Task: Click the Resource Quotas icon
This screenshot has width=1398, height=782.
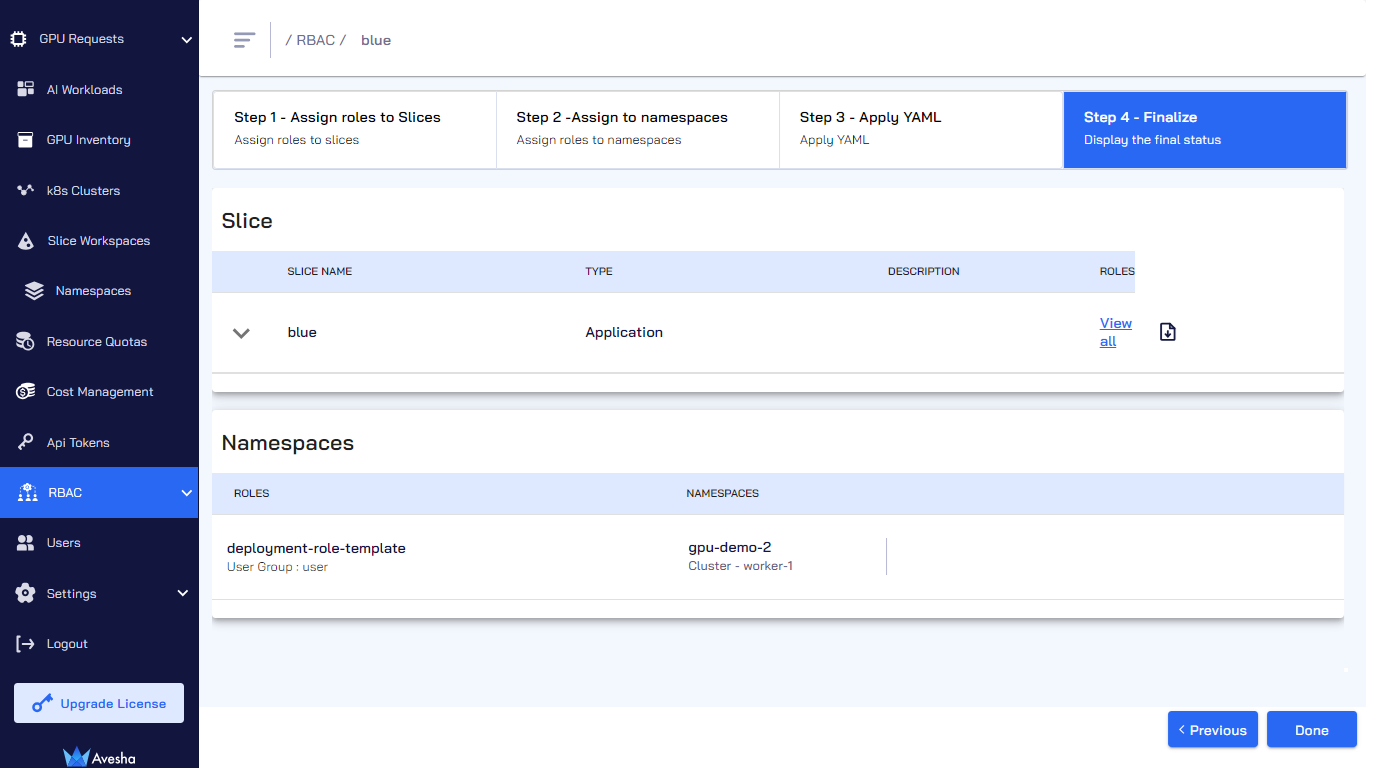Action: click(x=26, y=341)
